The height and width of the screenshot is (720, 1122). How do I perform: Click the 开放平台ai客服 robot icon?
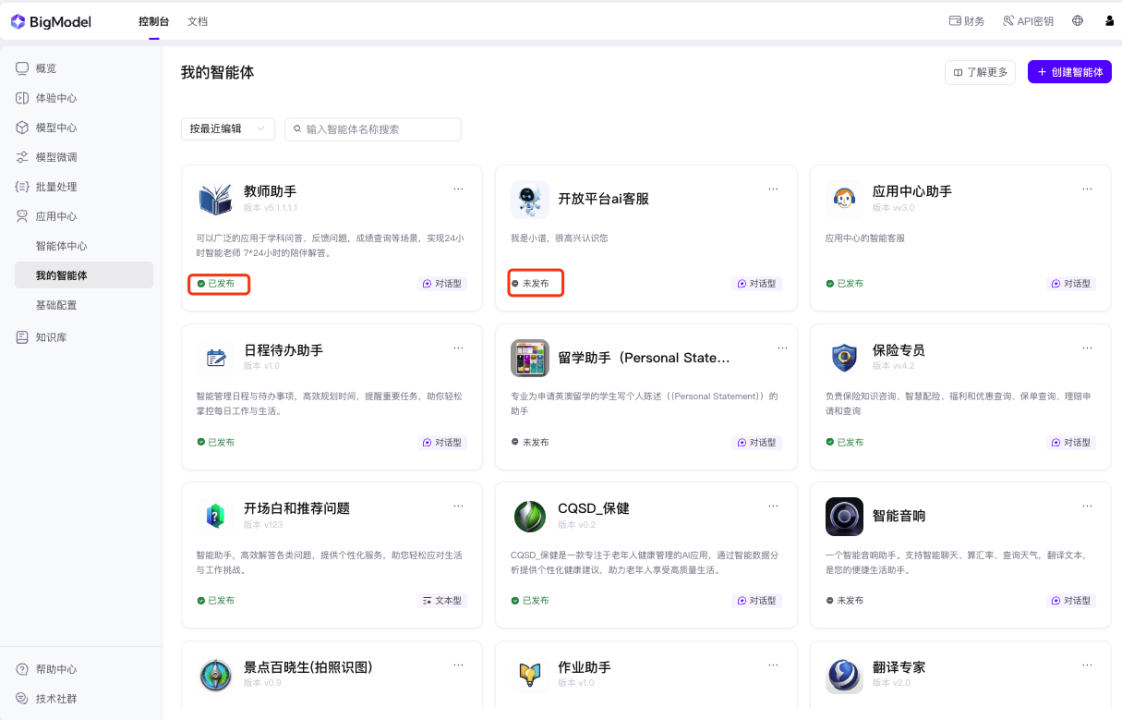coord(530,199)
